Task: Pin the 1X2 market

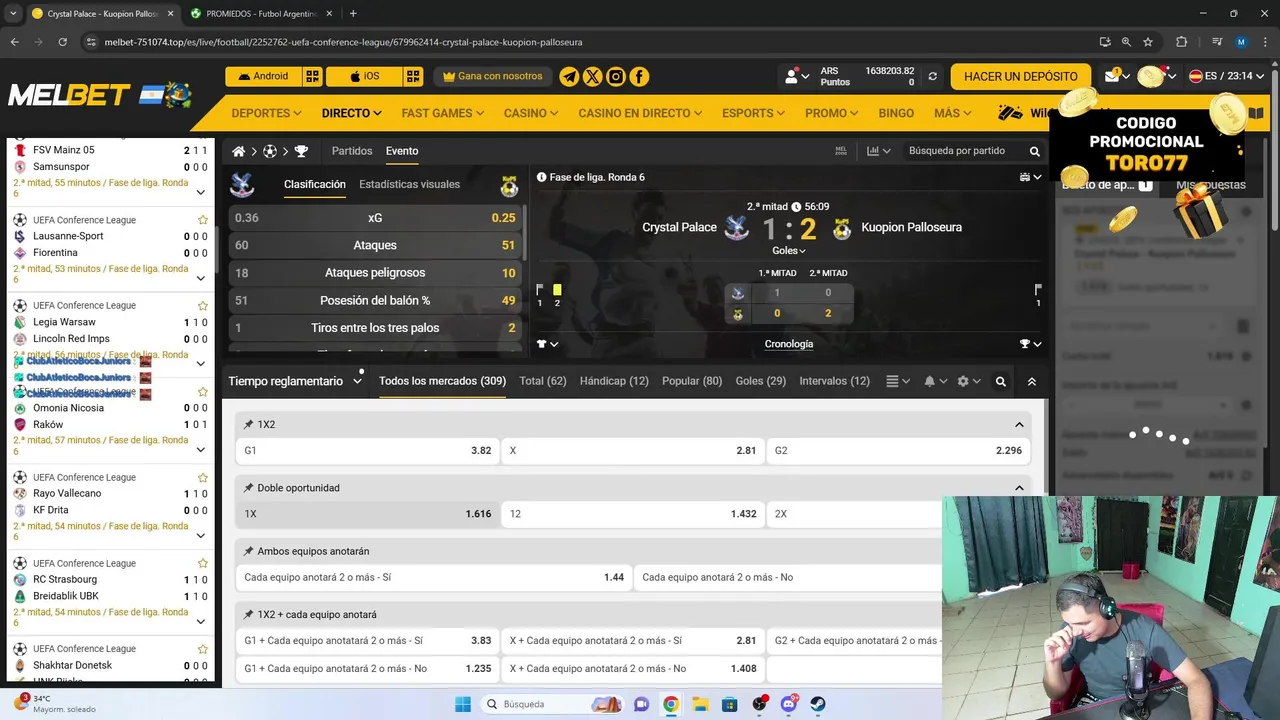Action: pyautogui.click(x=249, y=425)
